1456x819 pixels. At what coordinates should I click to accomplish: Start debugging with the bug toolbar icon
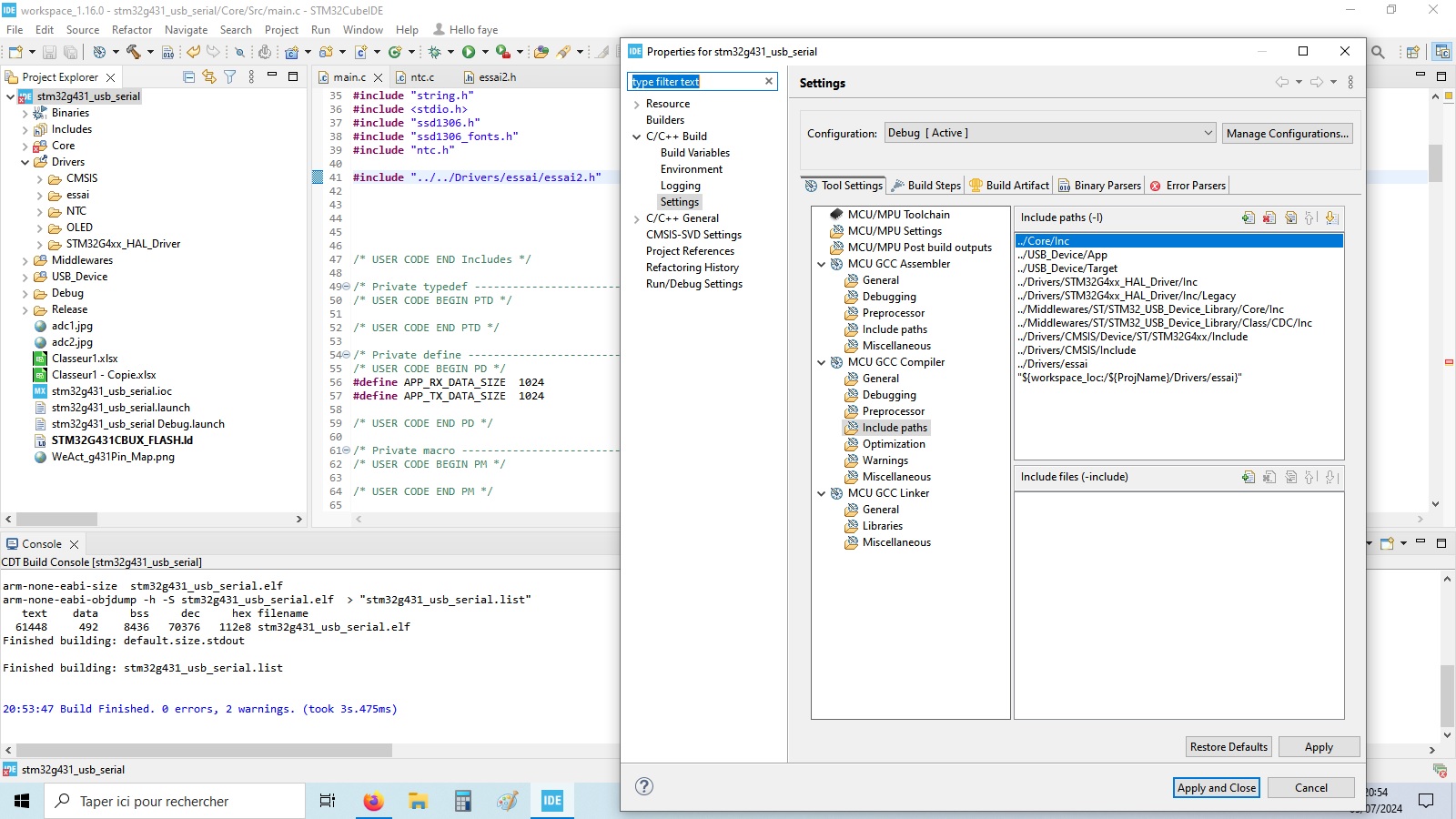point(434,52)
